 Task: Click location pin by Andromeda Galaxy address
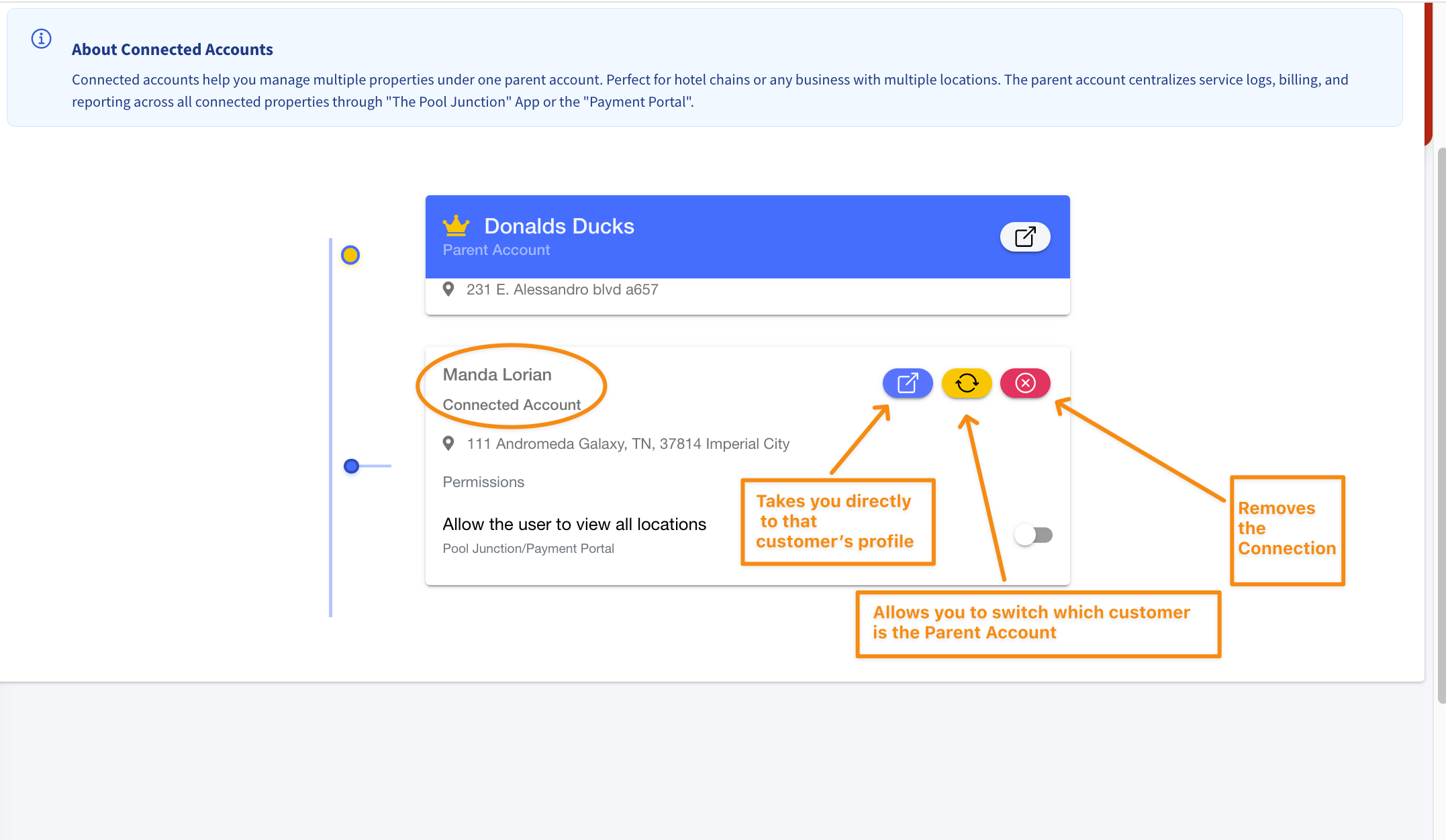pyautogui.click(x=448, y=443)
